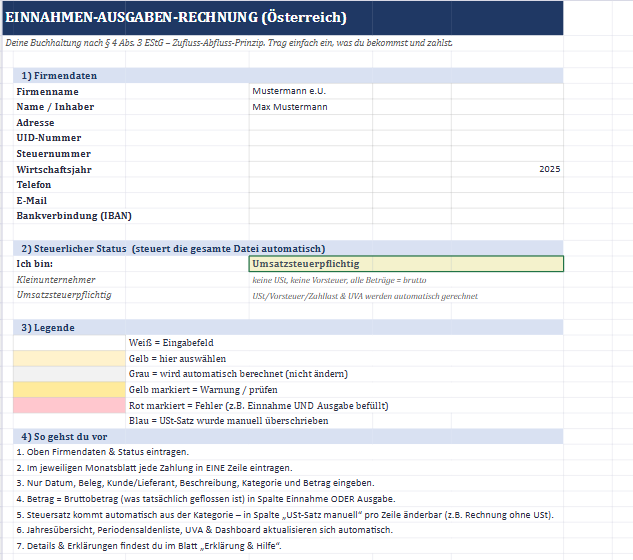The width and height of the screenshot is (633, 560).
Task: Click step 7 'Details & Erklärungen findest du'
Action: (x=149, y=546)
